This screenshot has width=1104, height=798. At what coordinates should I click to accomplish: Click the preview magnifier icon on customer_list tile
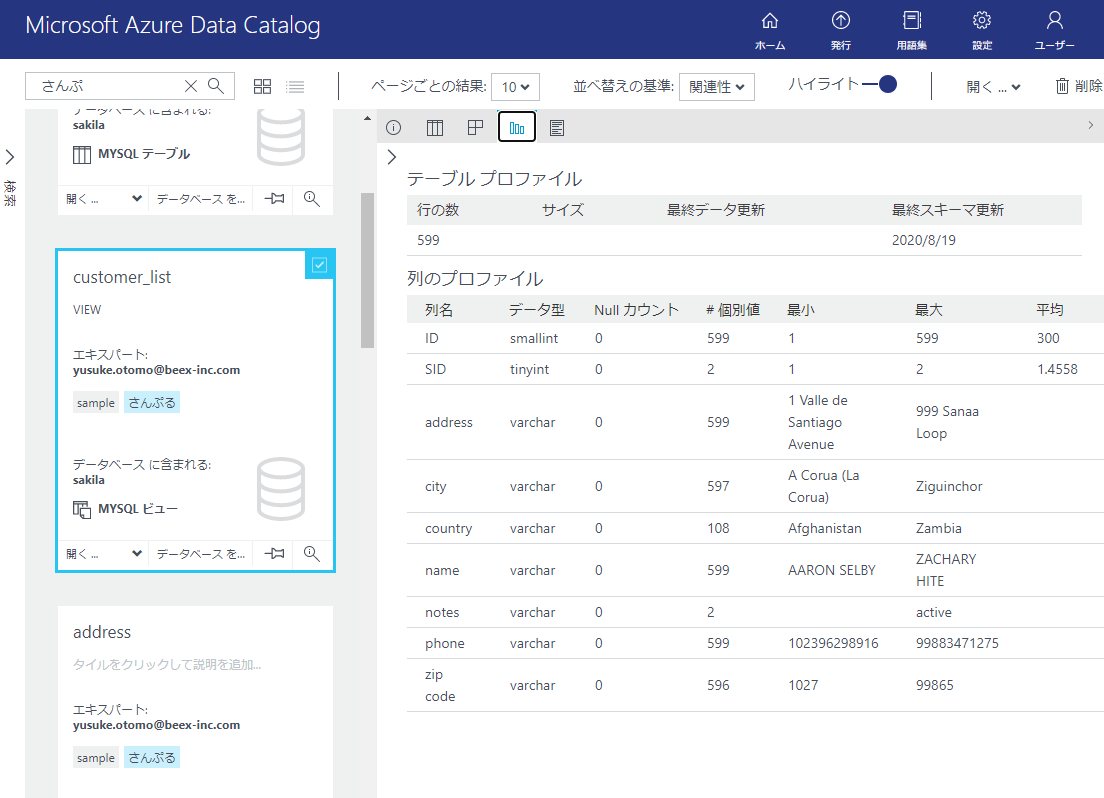click(312, 553)
